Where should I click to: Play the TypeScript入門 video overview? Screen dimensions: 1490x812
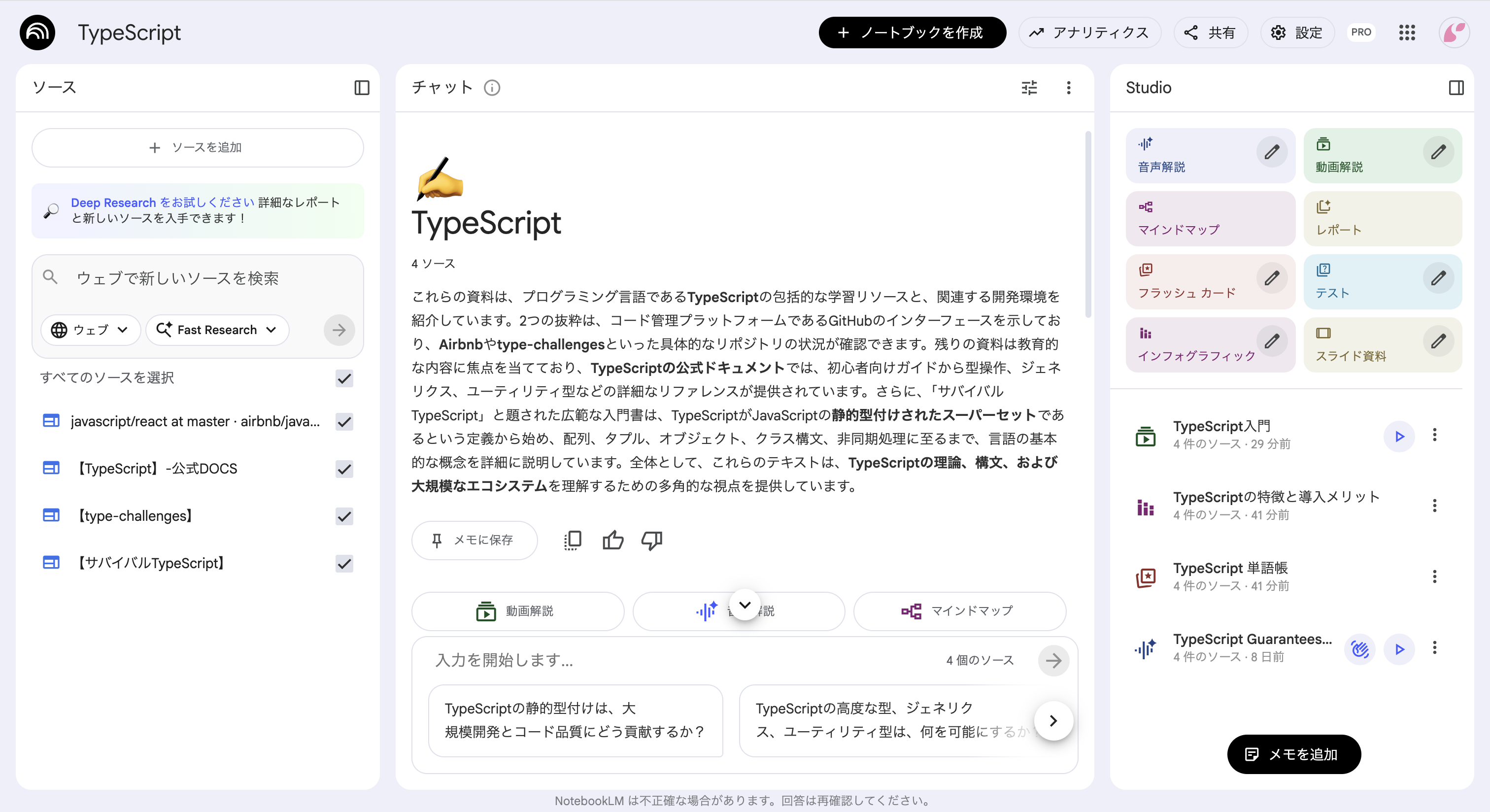(x=1399, y=436)
